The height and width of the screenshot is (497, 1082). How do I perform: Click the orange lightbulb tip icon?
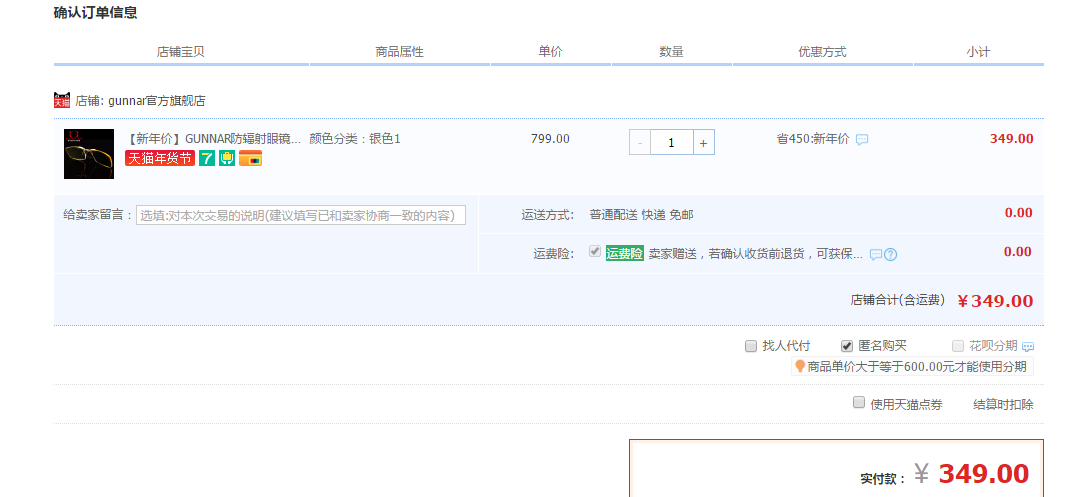point(800,366)
